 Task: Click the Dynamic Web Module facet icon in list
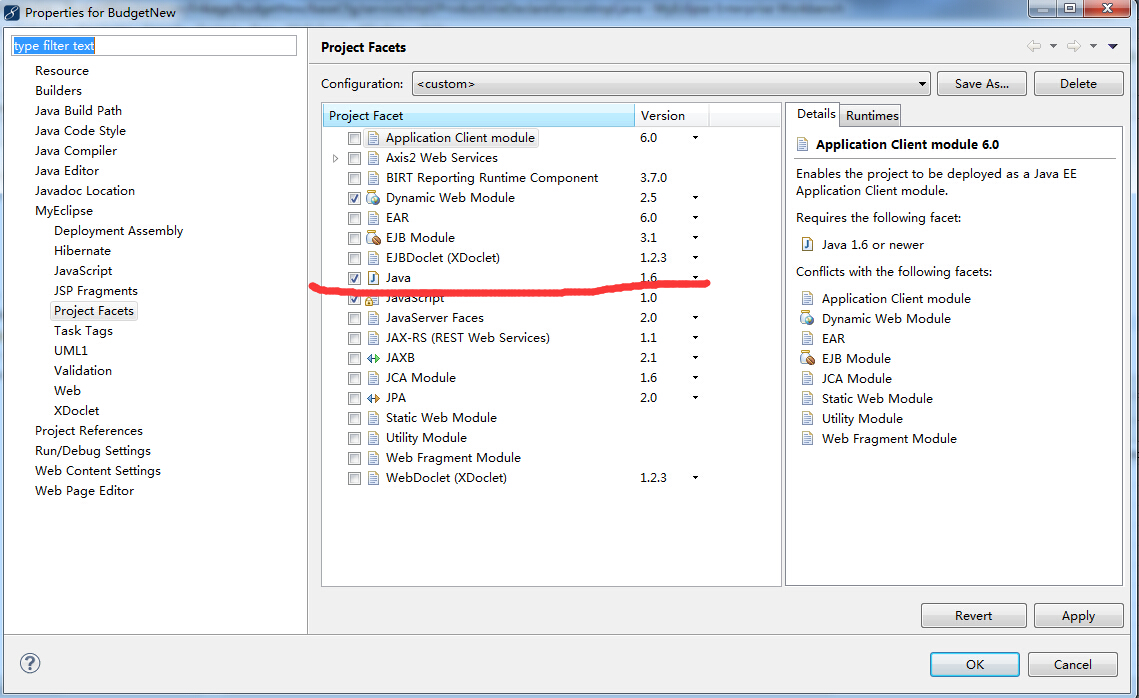coord(373,198)
